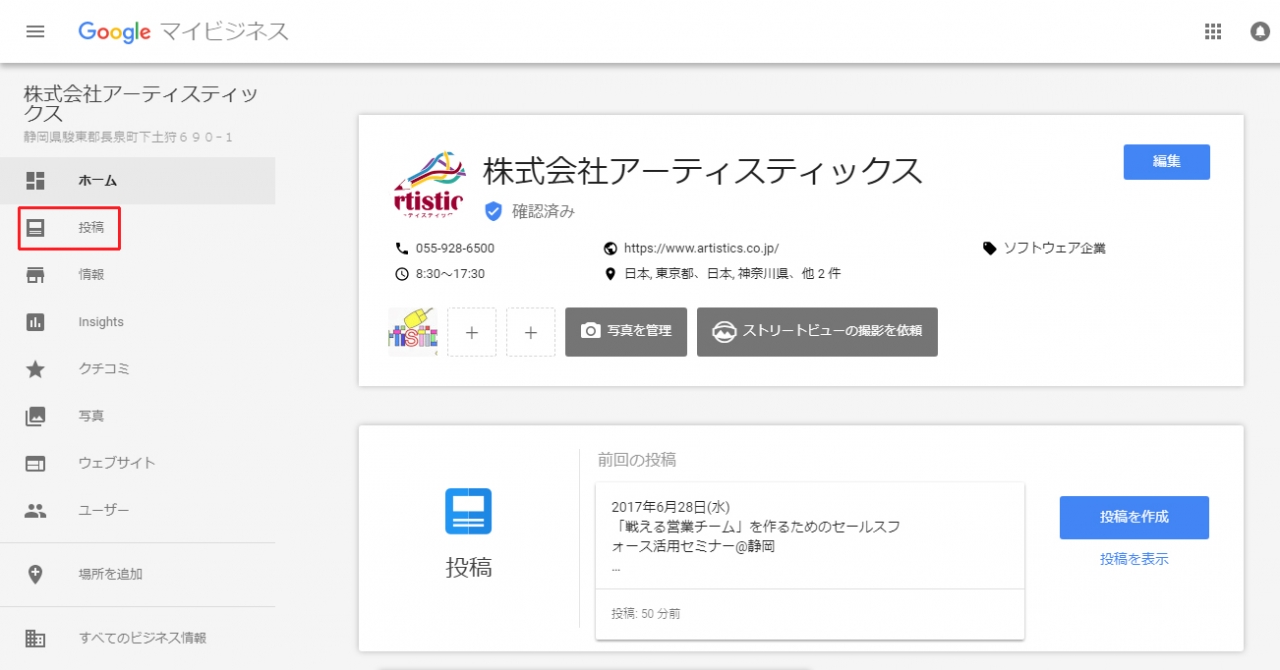Click the ウェブサイト browser icon
This screenshot has height=670, width=1280.
tap(35, 463)
